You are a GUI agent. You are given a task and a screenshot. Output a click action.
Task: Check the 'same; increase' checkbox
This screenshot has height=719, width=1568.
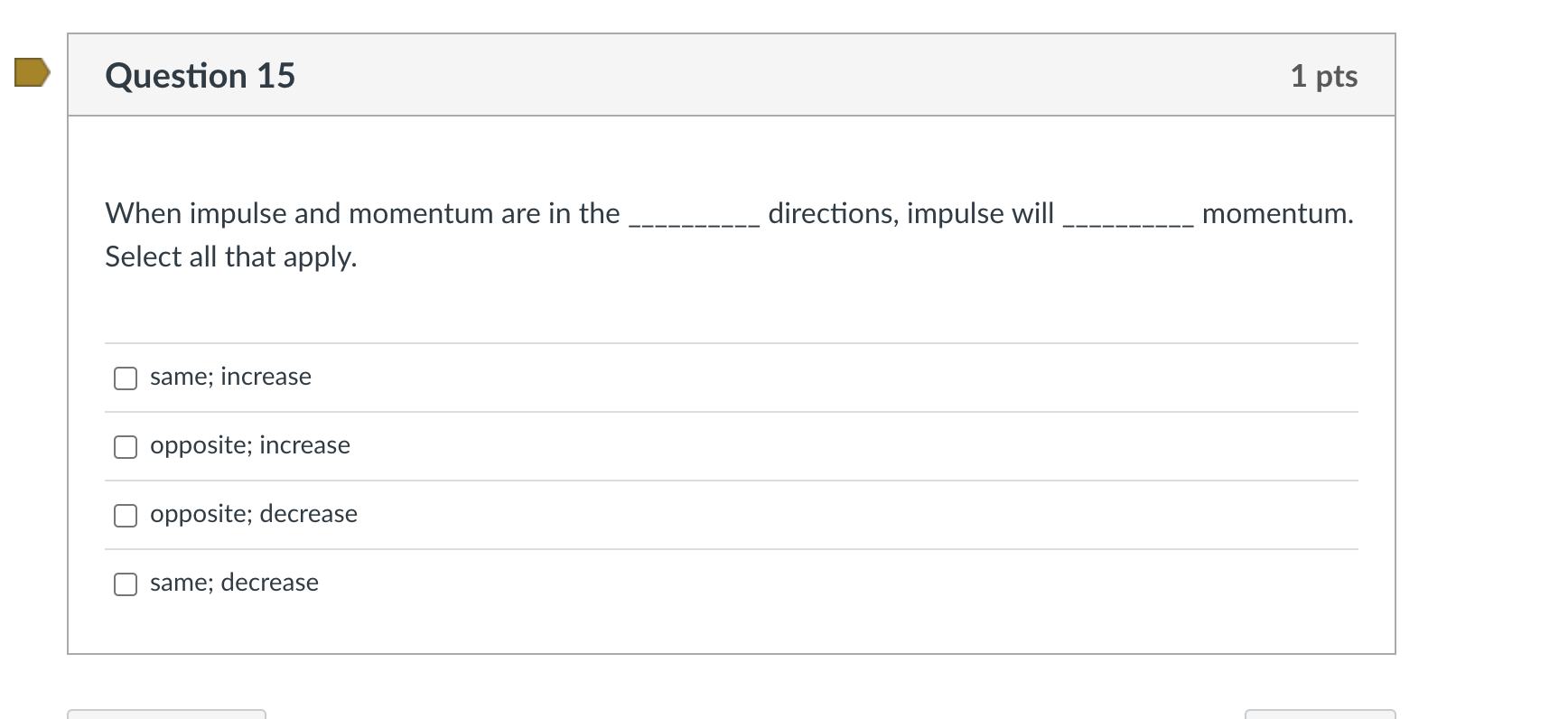point(126,378)
